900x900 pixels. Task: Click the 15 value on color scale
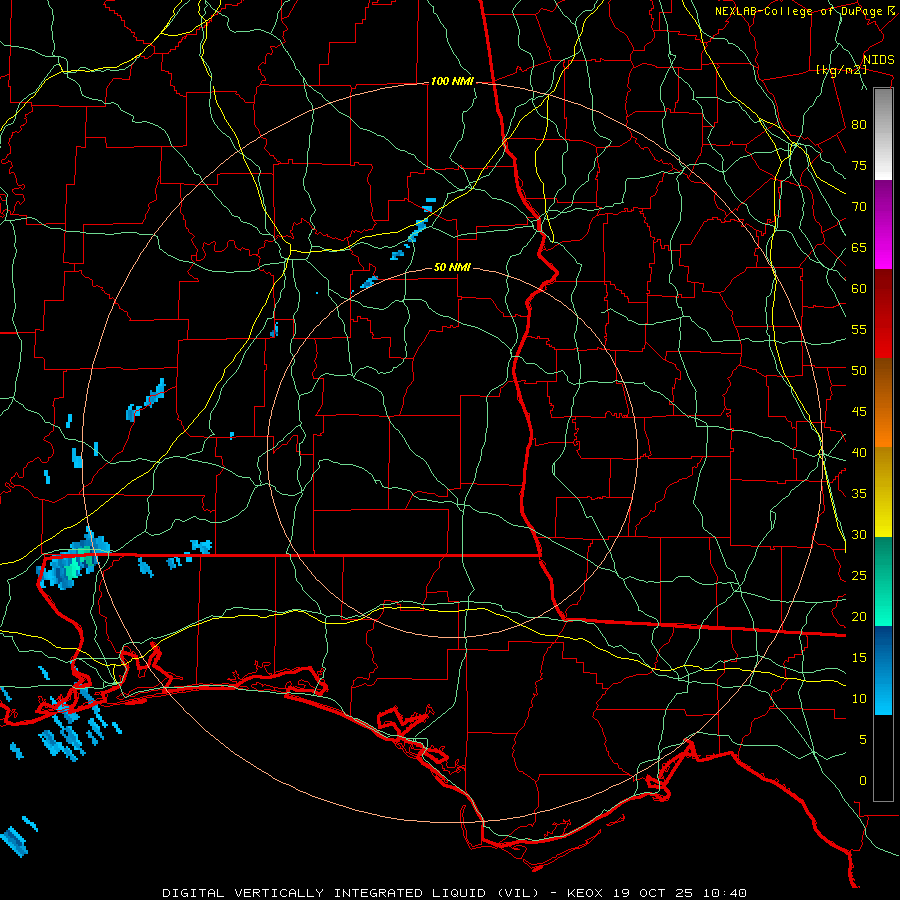[x=859, y=657]
